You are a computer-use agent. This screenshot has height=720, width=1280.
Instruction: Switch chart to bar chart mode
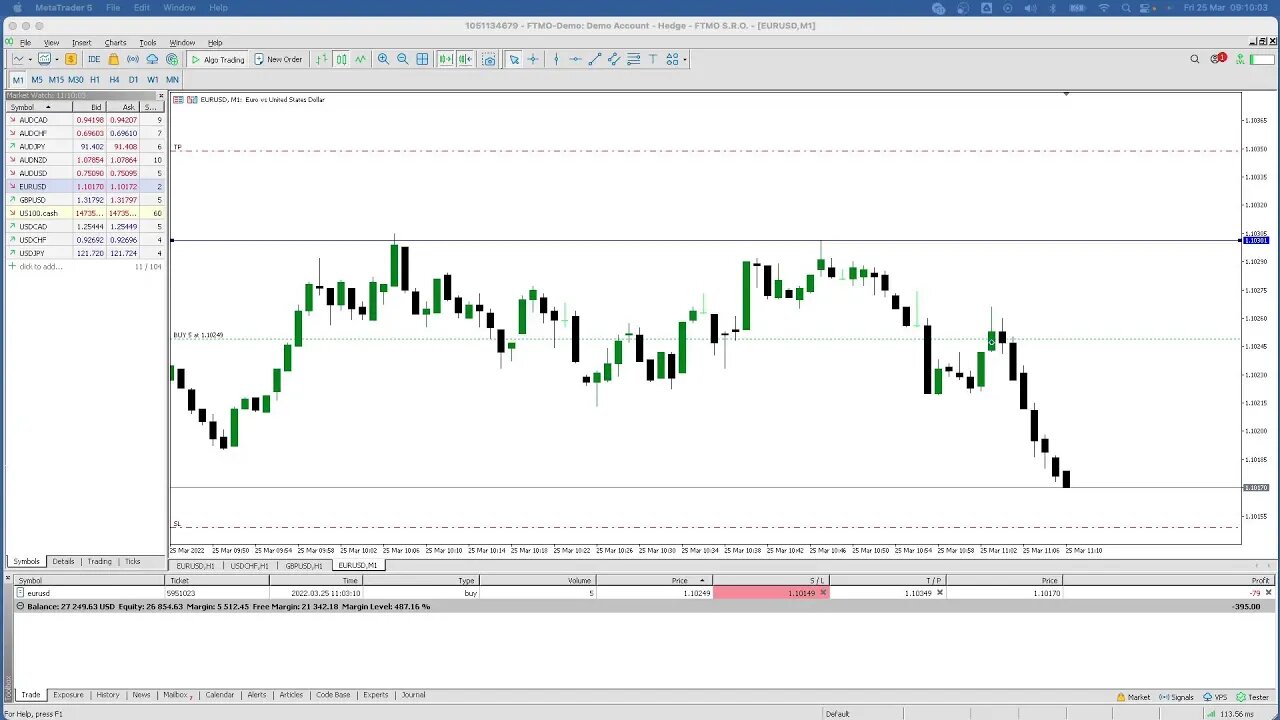tap(322, 59)
